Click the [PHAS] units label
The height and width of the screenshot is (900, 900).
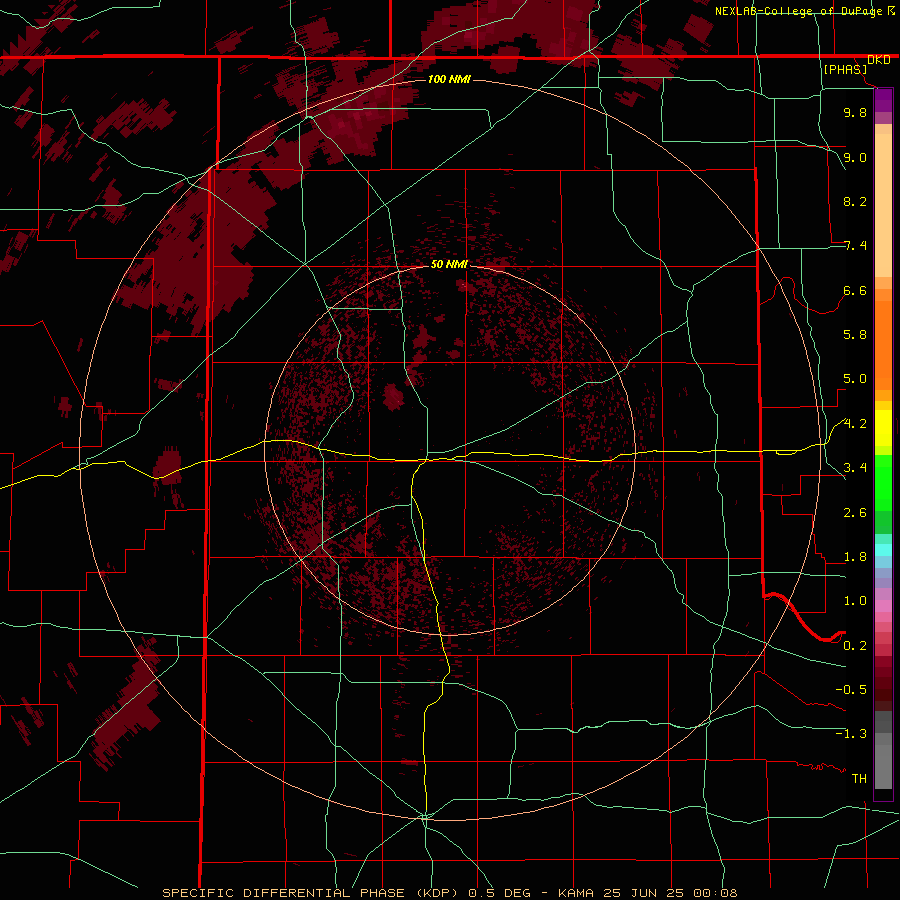coord(845,70)
